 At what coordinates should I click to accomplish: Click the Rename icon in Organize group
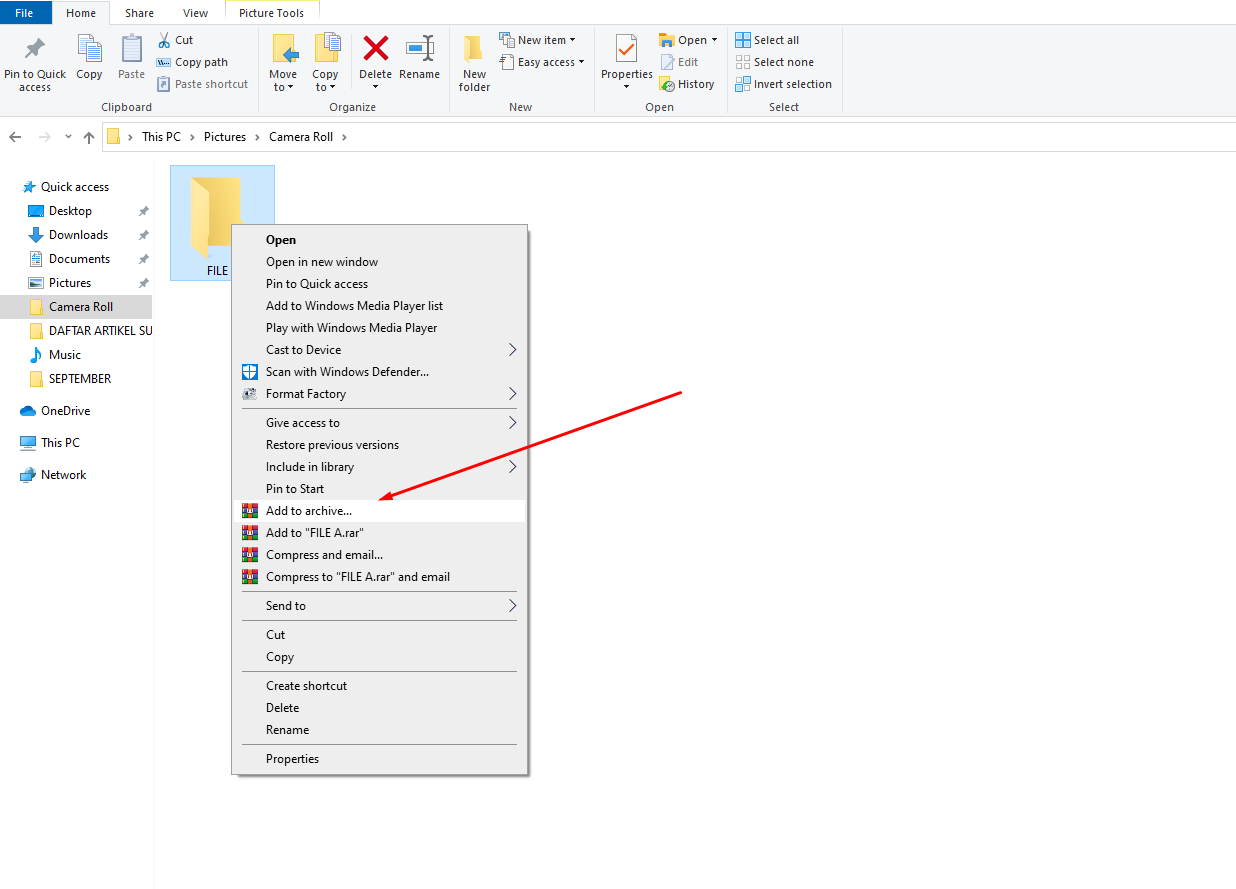pyautogui.click(x=419, y=50)
